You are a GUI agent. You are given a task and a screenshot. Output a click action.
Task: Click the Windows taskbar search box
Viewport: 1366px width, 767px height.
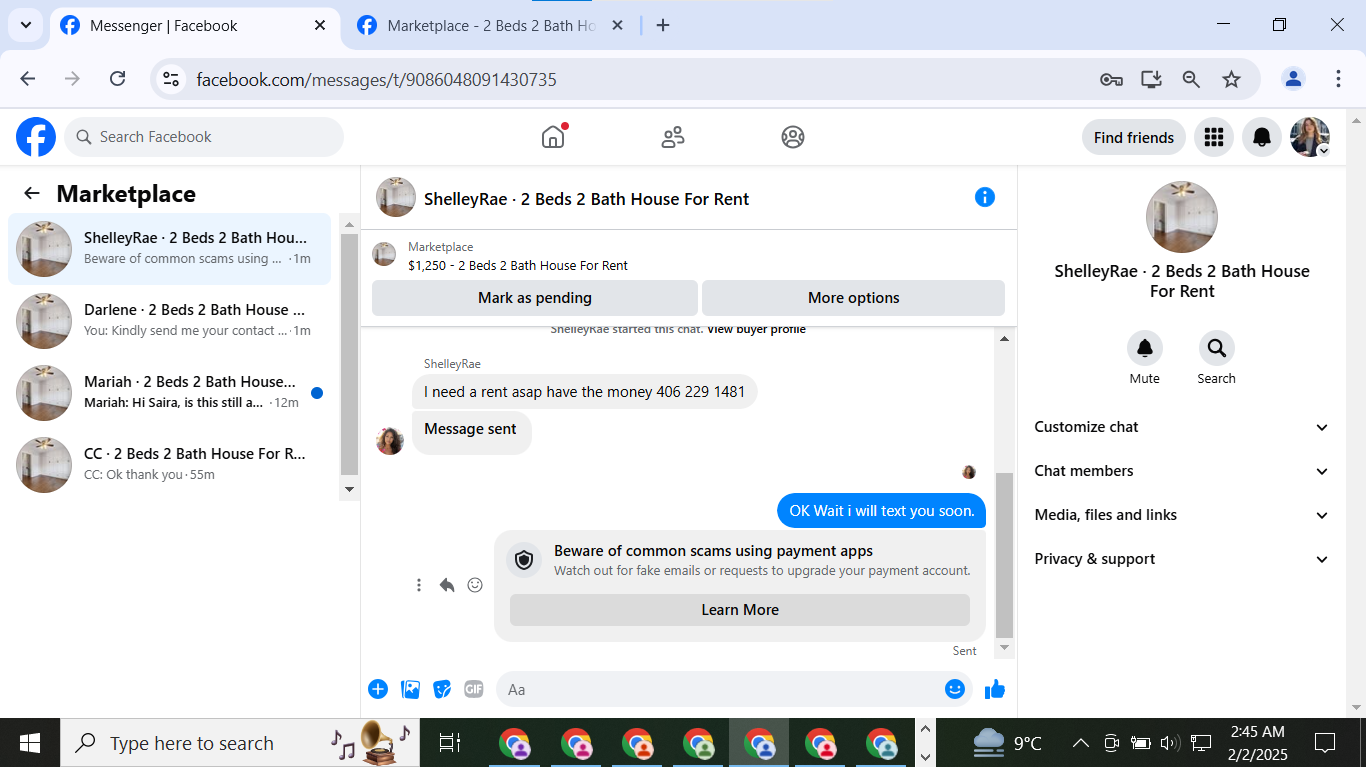[240, 743]
